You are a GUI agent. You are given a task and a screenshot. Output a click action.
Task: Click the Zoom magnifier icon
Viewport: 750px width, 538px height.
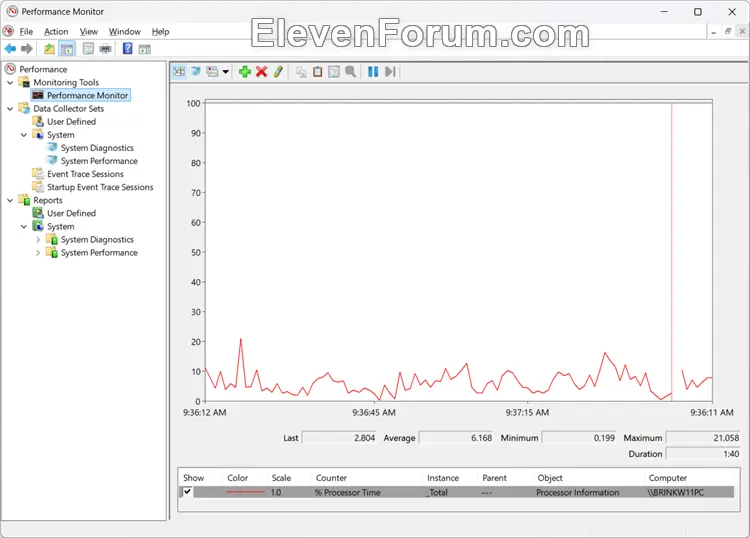click(351, 72)
